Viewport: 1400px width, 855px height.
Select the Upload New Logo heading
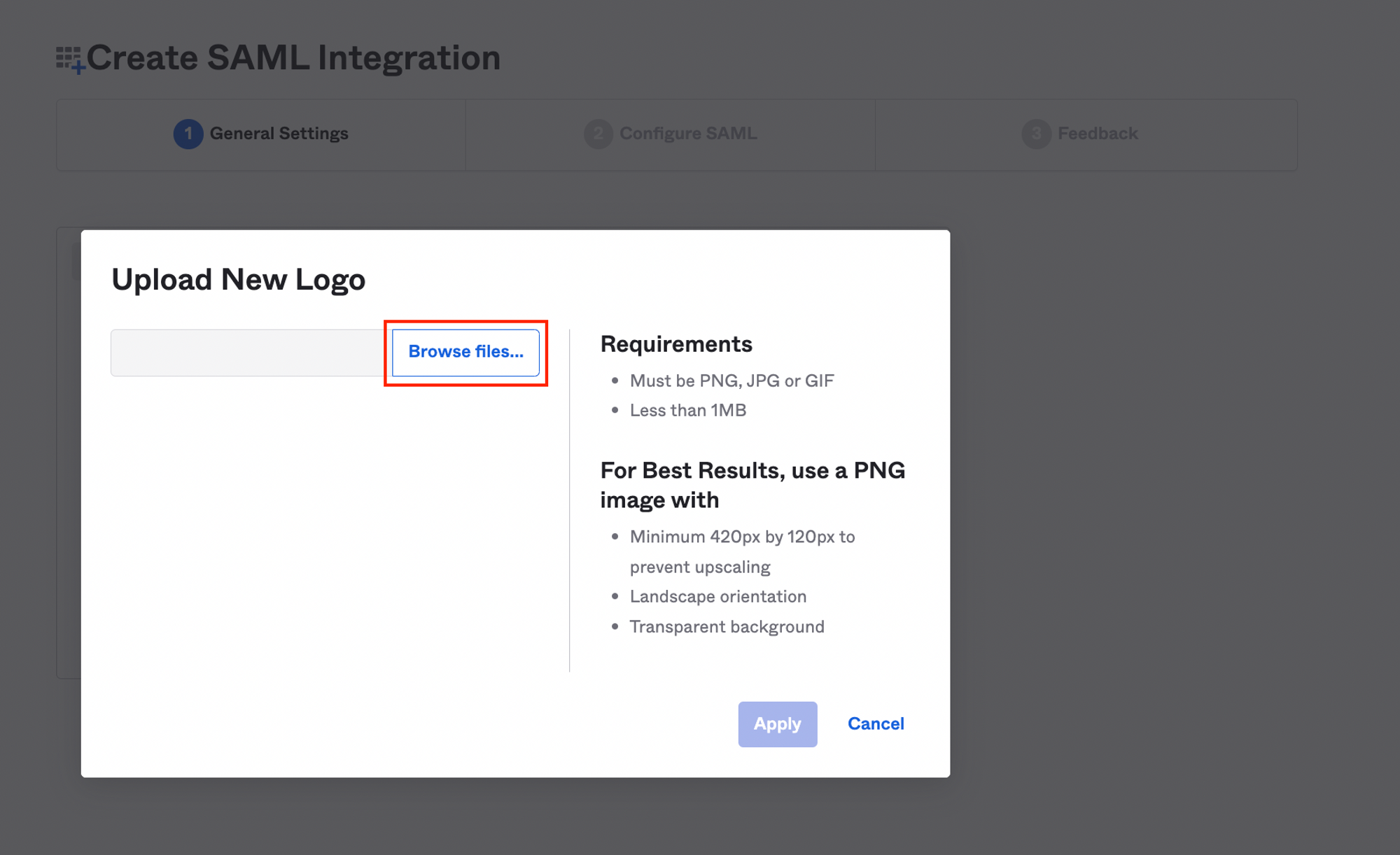tap(239, 280)
